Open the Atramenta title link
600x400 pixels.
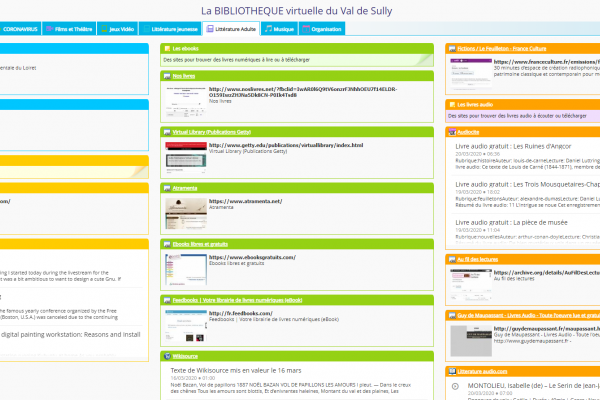pos(185,188)
